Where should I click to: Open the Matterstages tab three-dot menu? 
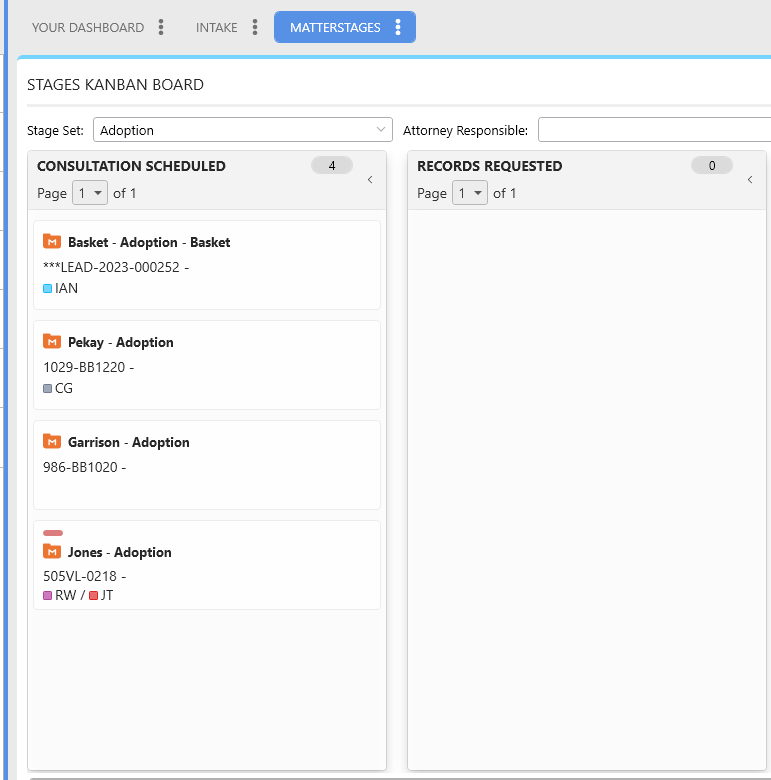(x=398, y=28)
